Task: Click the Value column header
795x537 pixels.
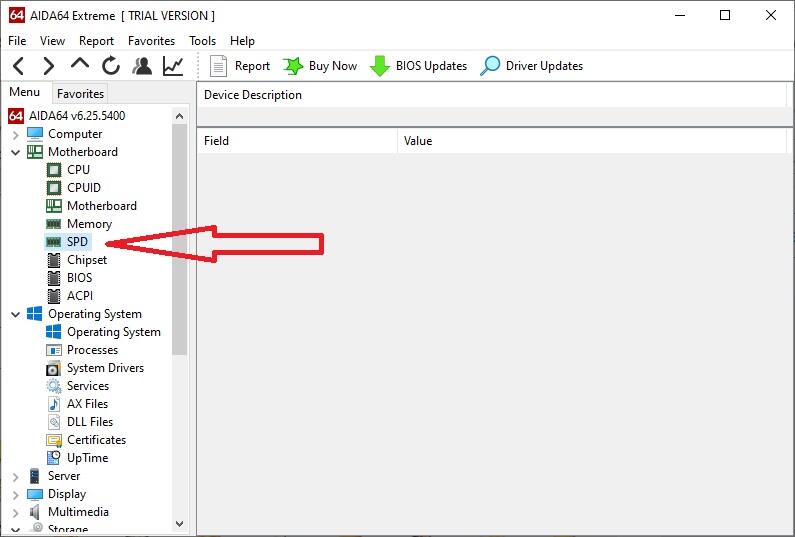Action: coord(591,141)
